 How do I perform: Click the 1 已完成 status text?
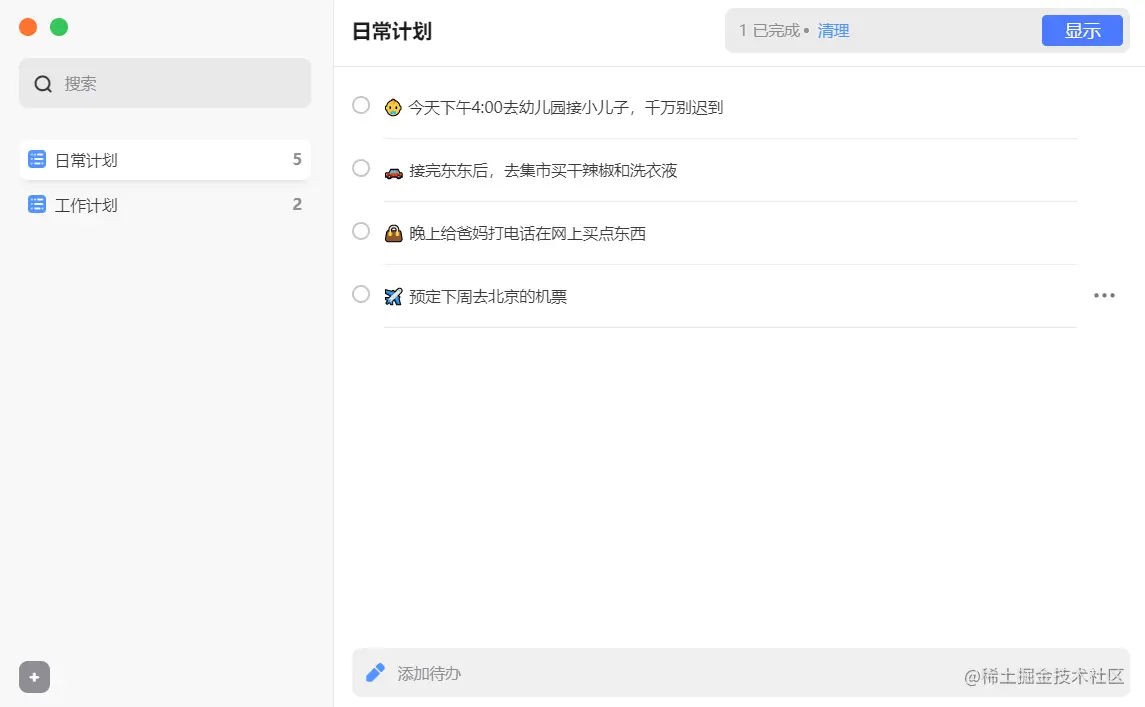pos(770,31)
